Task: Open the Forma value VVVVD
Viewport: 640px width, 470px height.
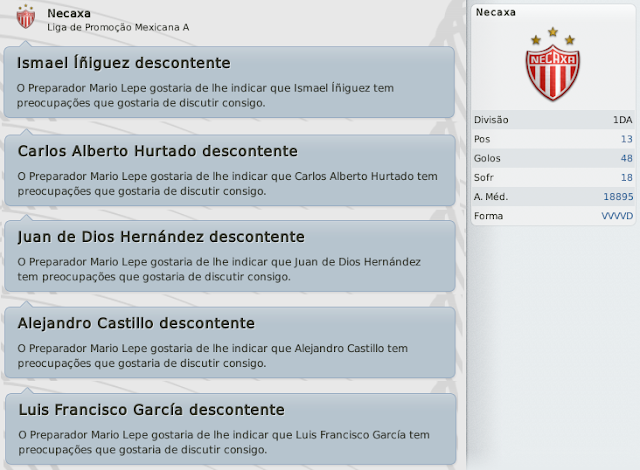Action: click(x=617, y=216)
